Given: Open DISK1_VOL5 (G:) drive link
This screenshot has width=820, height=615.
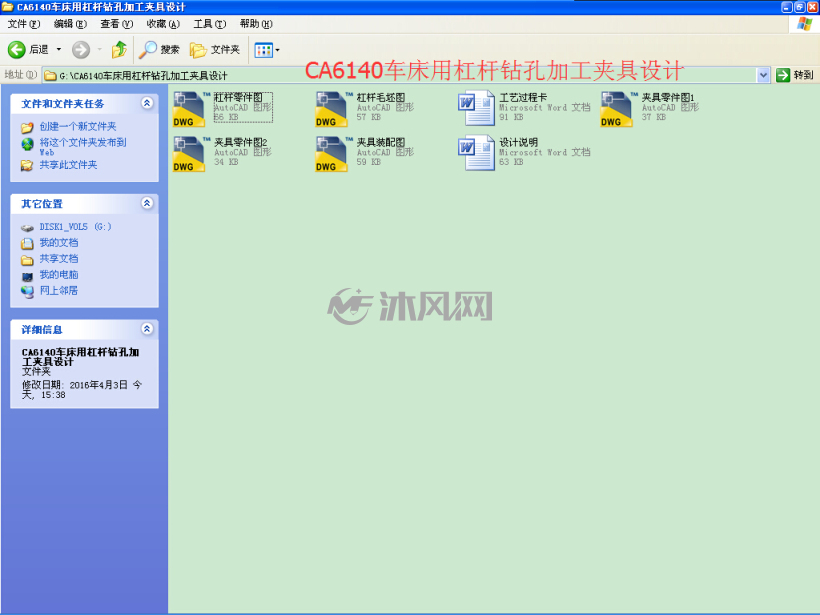Looking at the screenshot, I should 75,227.
